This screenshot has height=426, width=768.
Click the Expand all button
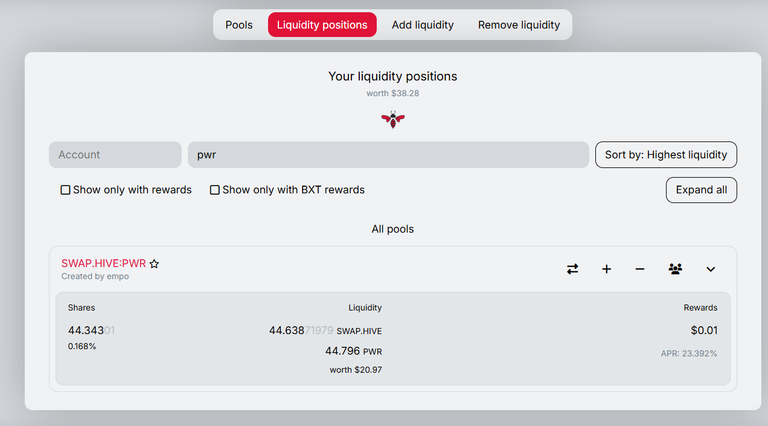[701, 190]
